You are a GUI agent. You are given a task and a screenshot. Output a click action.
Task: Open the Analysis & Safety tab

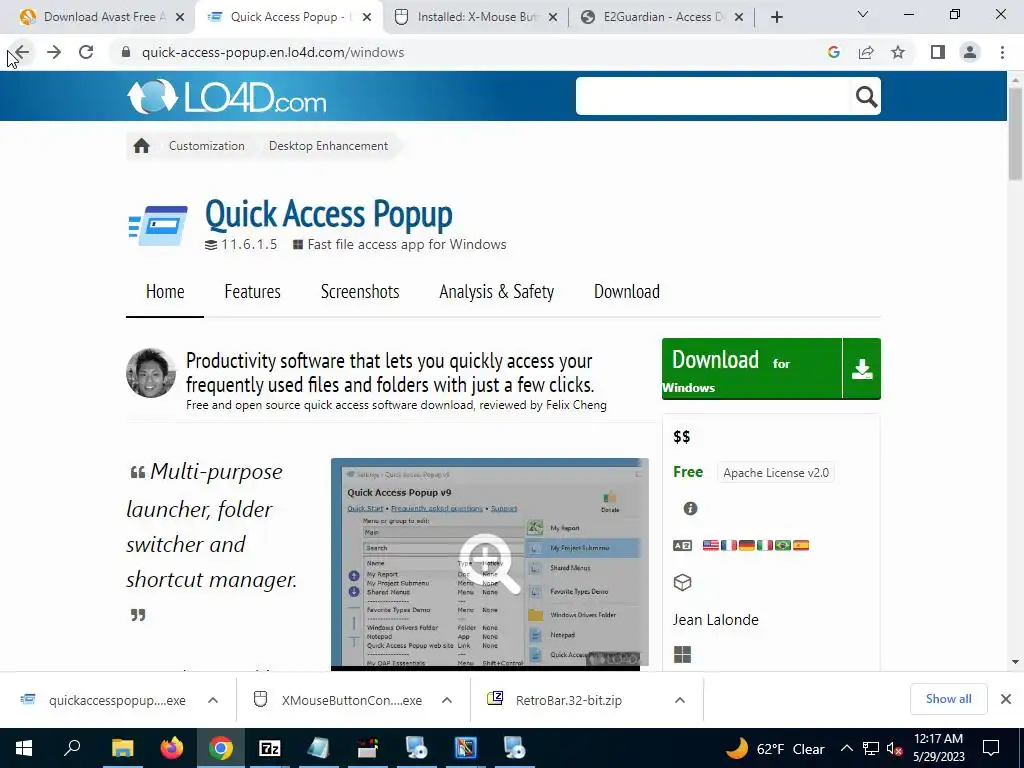point(496,291)
